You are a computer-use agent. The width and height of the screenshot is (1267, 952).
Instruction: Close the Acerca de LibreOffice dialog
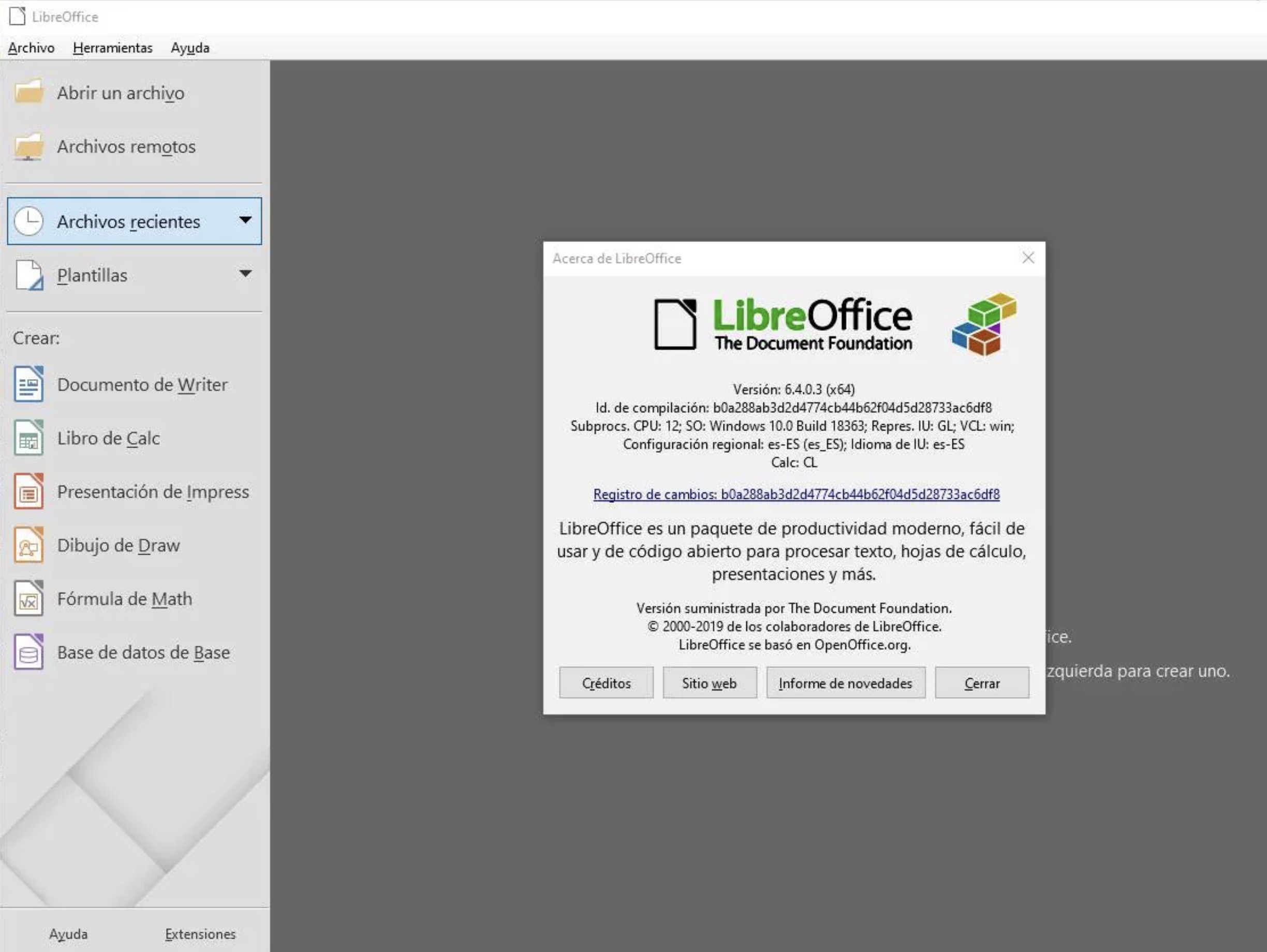click(1028, 258)
